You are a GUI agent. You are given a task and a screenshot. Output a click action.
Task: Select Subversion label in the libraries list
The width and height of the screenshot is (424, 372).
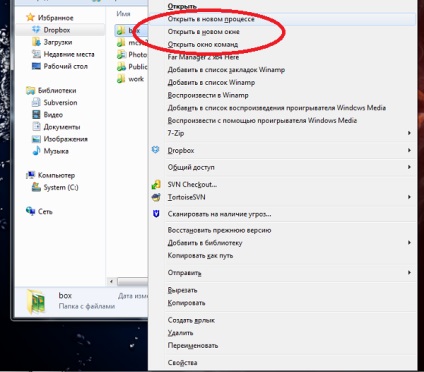click(60, 102)
